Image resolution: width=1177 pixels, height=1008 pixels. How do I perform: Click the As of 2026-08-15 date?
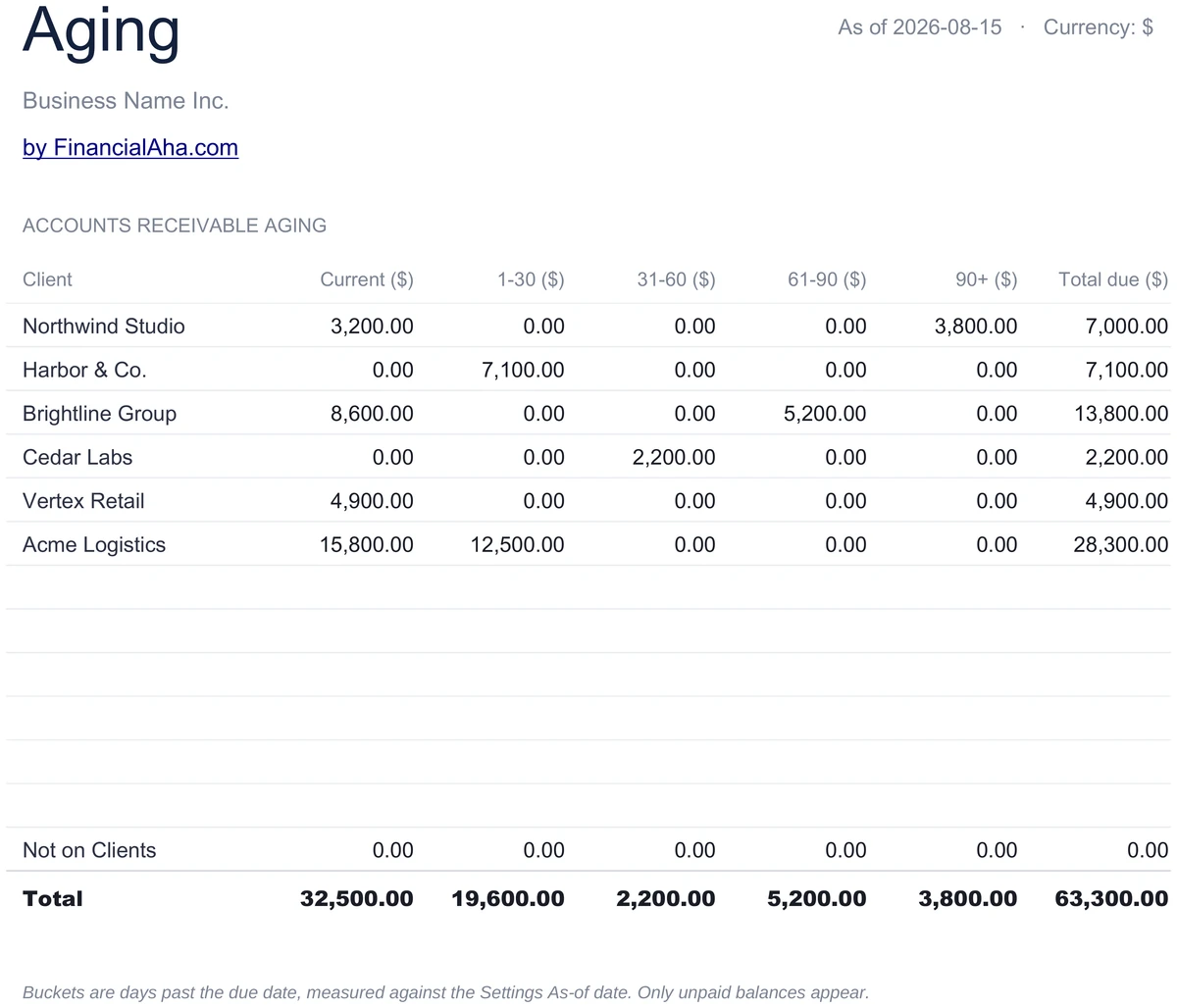[x=920, y=27]
